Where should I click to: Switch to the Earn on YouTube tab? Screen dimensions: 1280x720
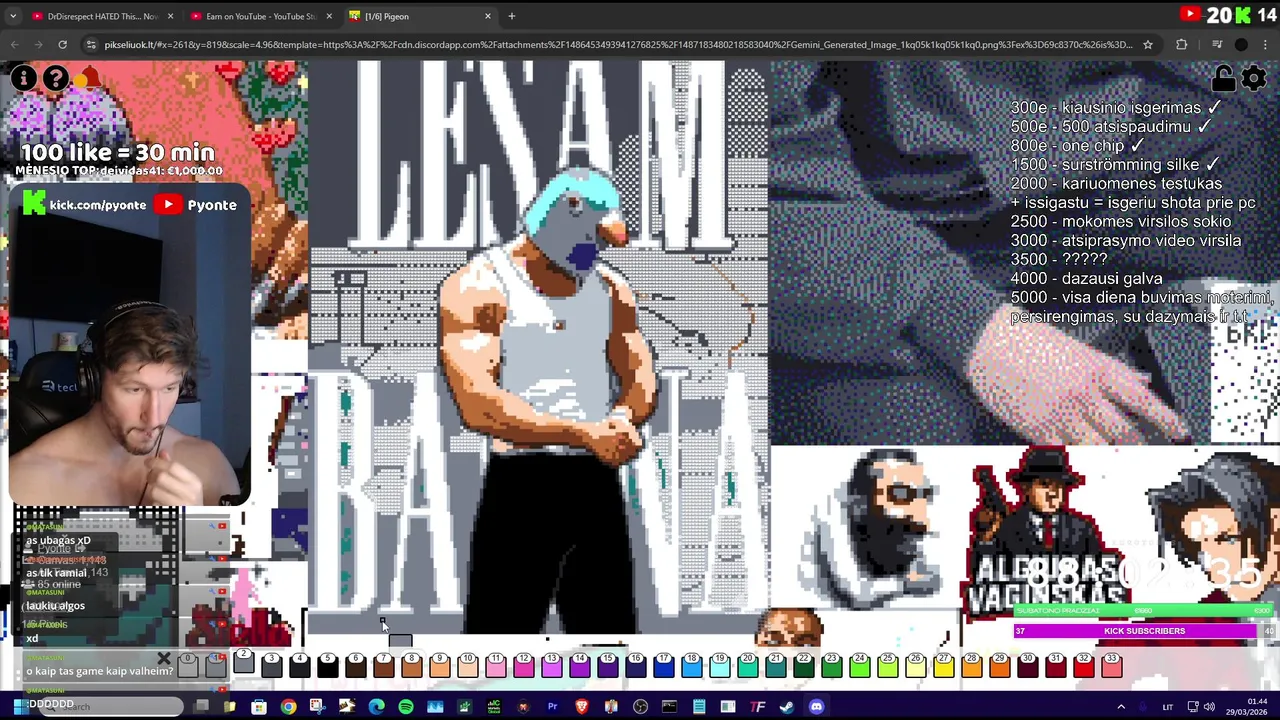[260, 16]
